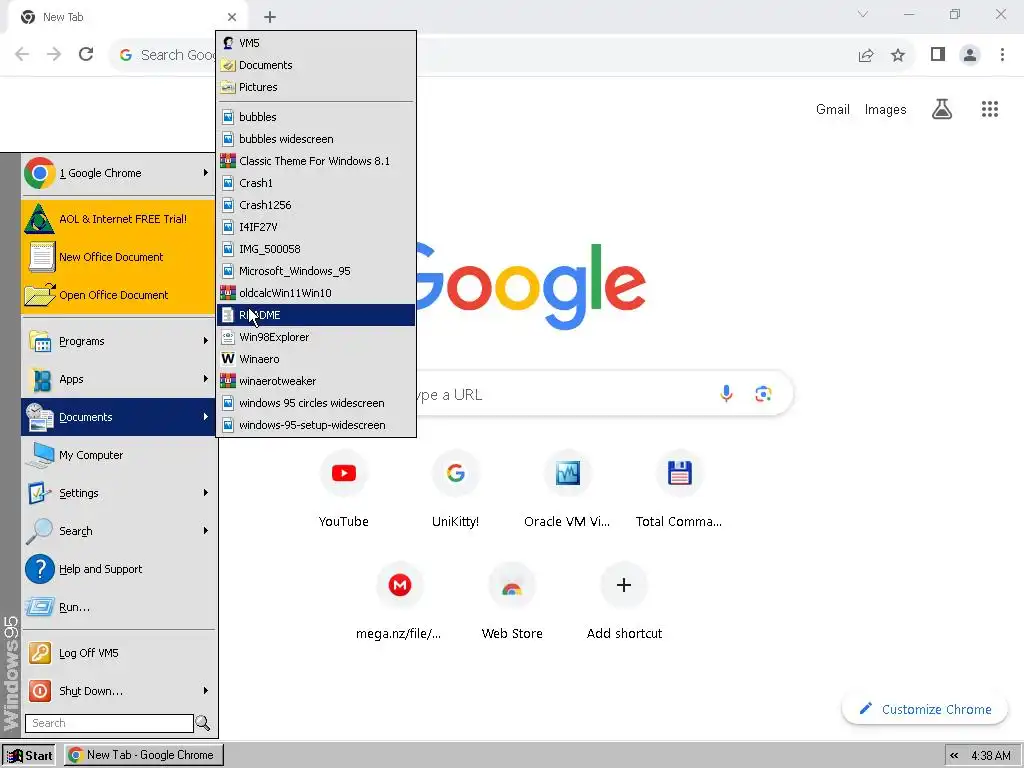Click the Customize Chrome button
This screenshot has height=768, width=1024.
tap(925, 709)
